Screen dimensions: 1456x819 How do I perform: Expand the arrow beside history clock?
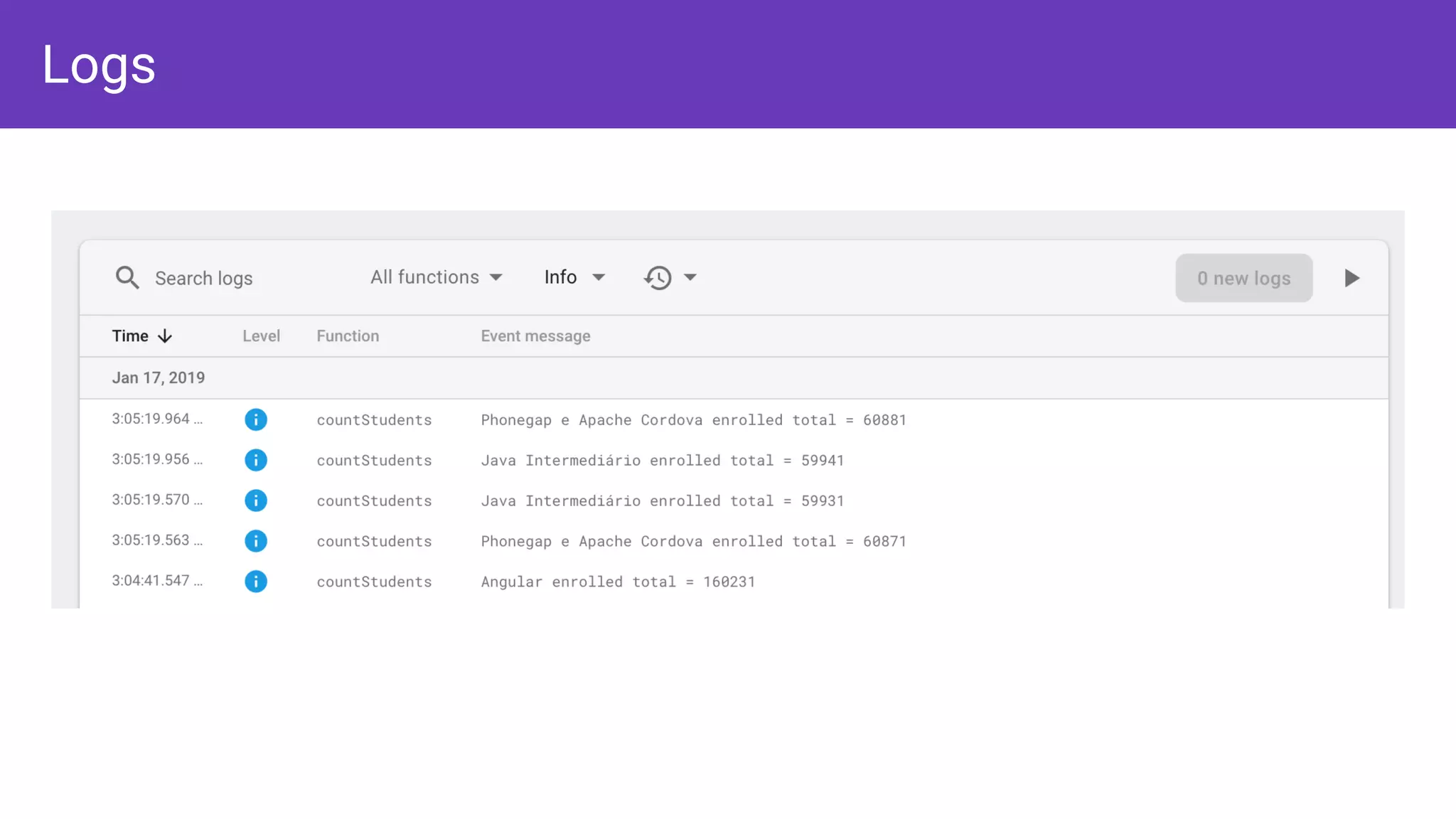(690, 277)
